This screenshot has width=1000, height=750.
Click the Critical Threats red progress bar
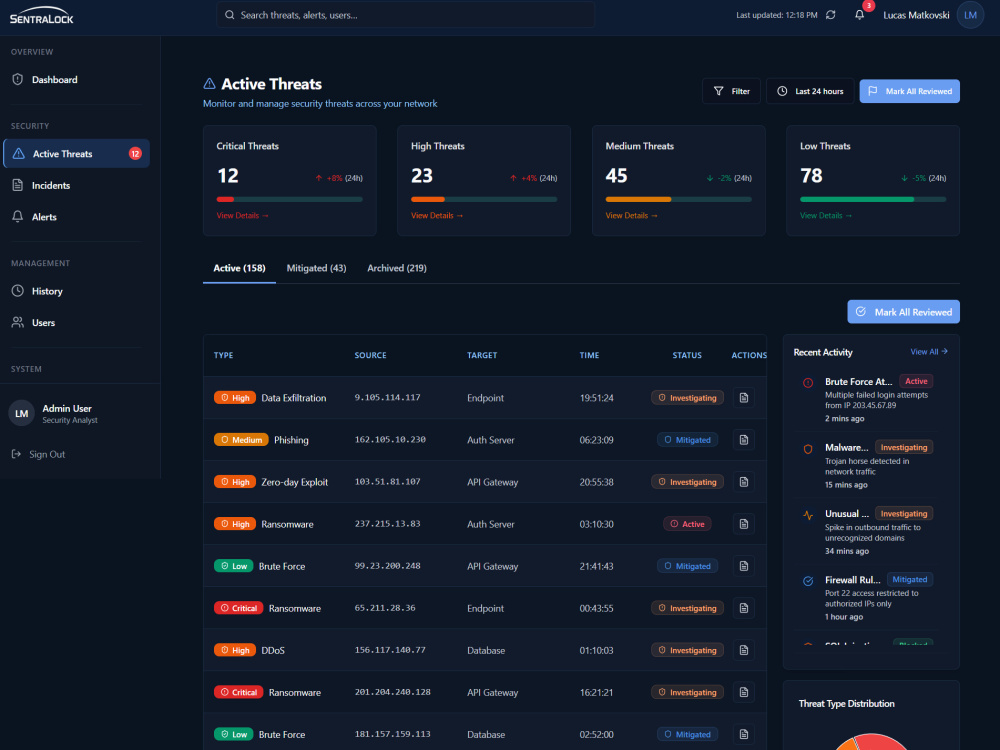(x=290, y=199)
